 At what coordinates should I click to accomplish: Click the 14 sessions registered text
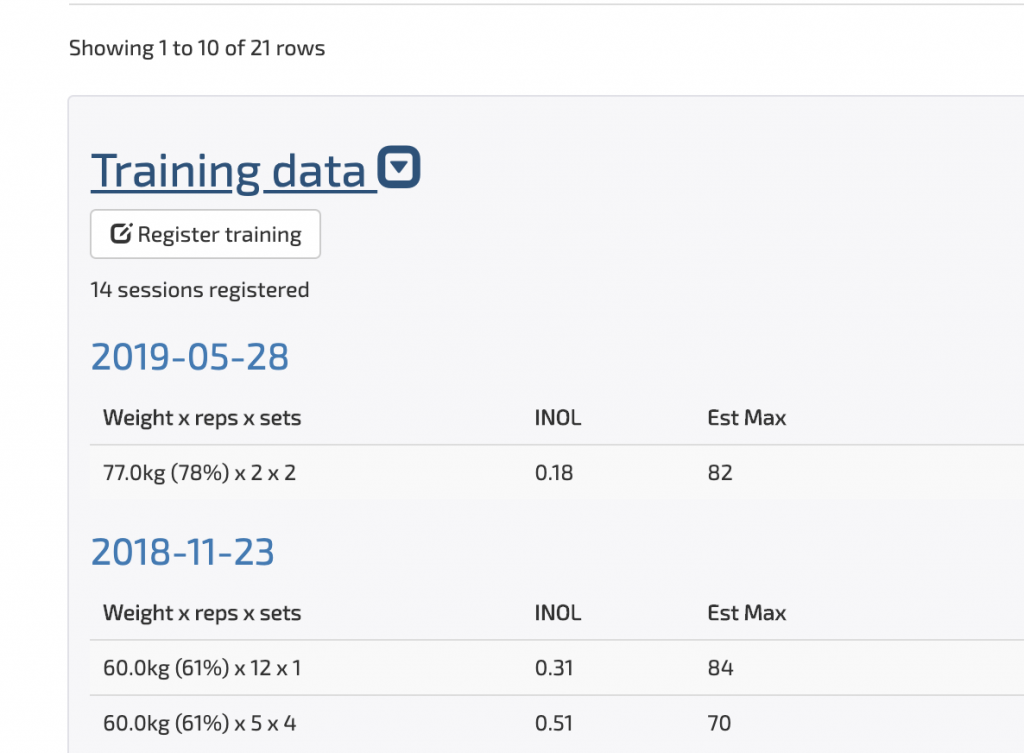point(200,290)
